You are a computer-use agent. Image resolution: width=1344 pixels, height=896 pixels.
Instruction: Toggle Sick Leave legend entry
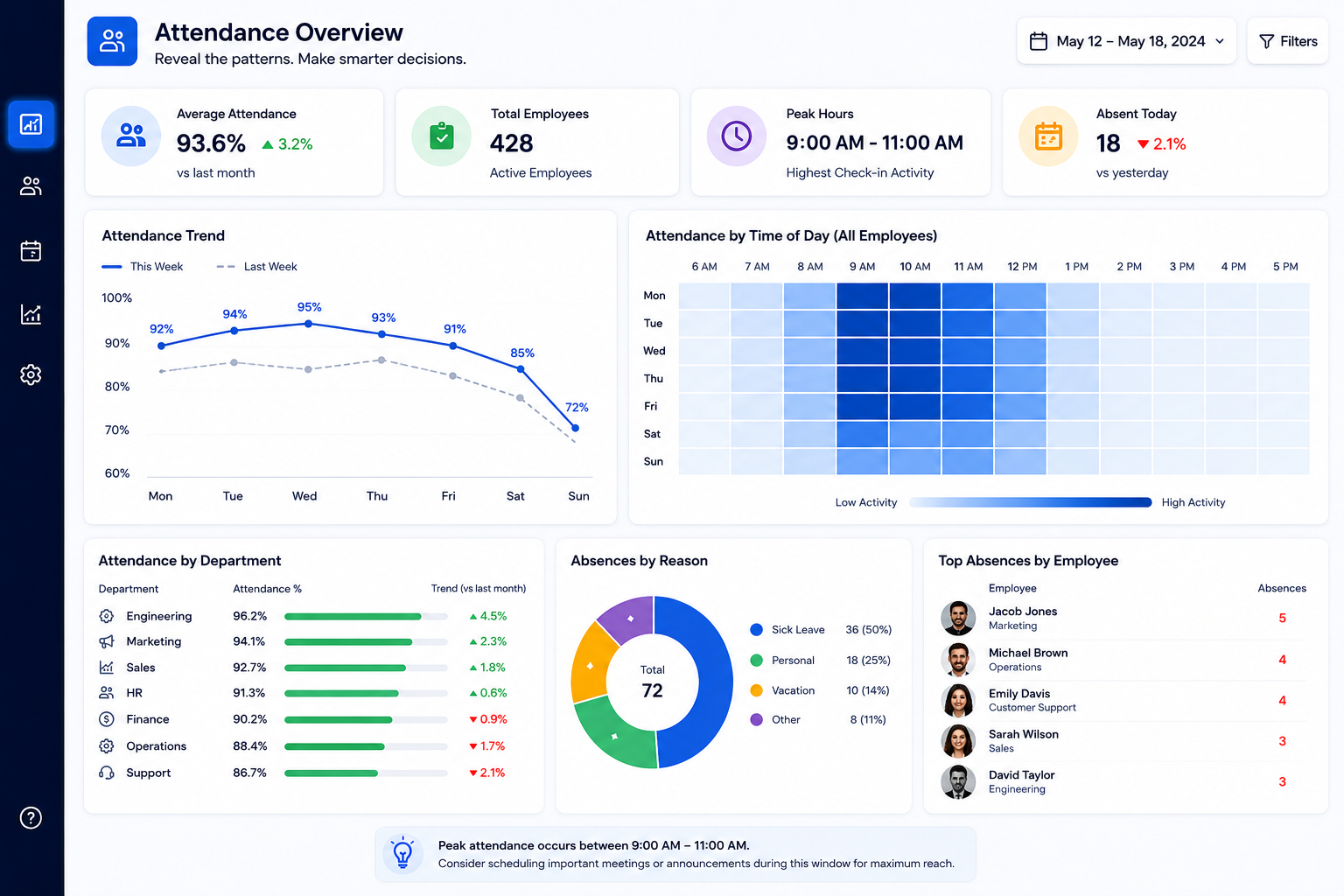pos(821,629)
